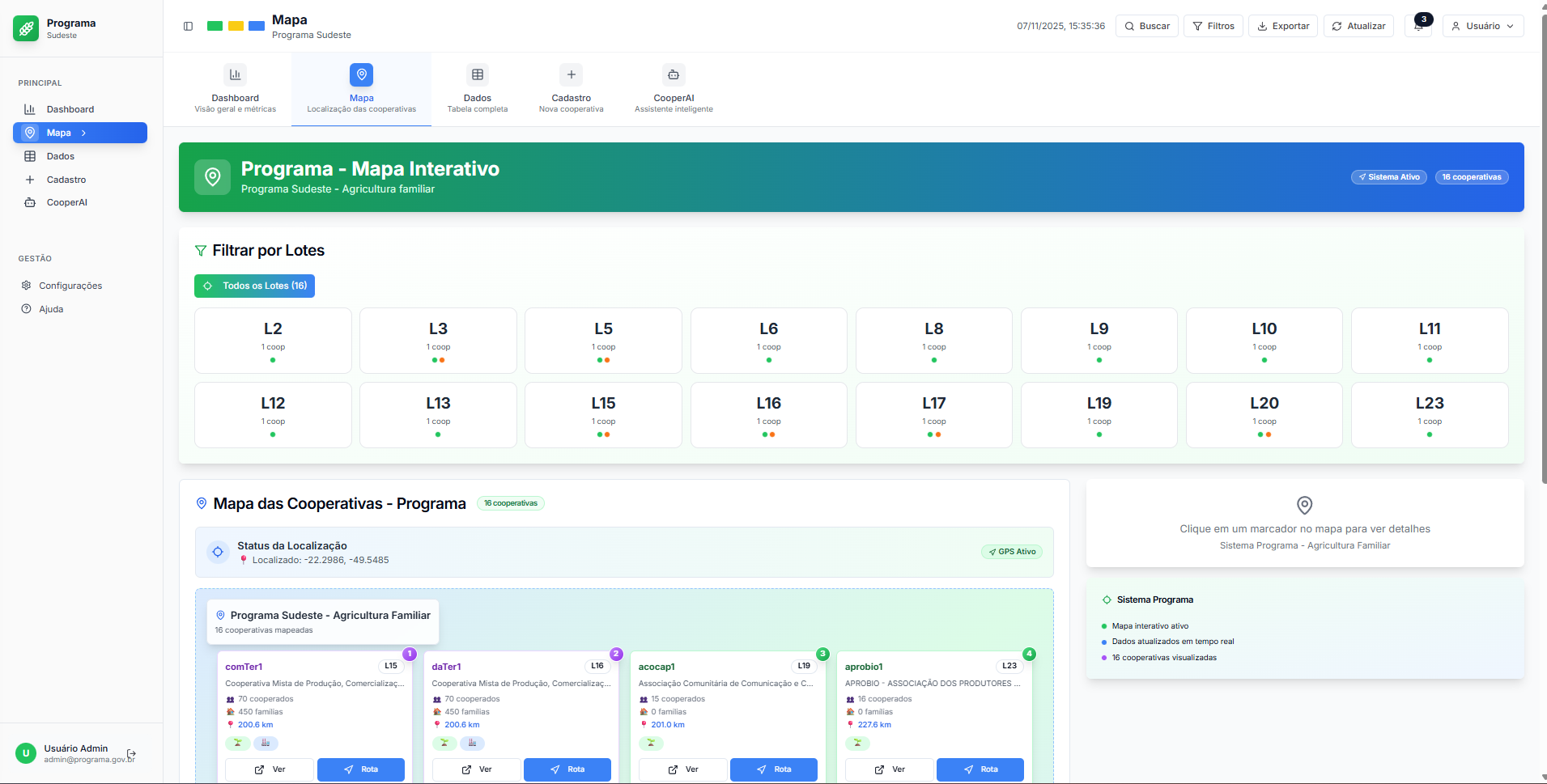The image size is (1547, 784).
Task: Open Ajuda in the sidebar menu
Action: click(x=51, y=309)
